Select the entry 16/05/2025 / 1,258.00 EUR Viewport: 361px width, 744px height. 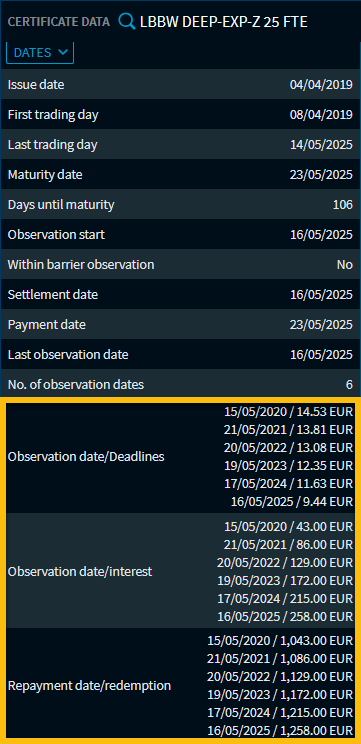click(280, 731)
